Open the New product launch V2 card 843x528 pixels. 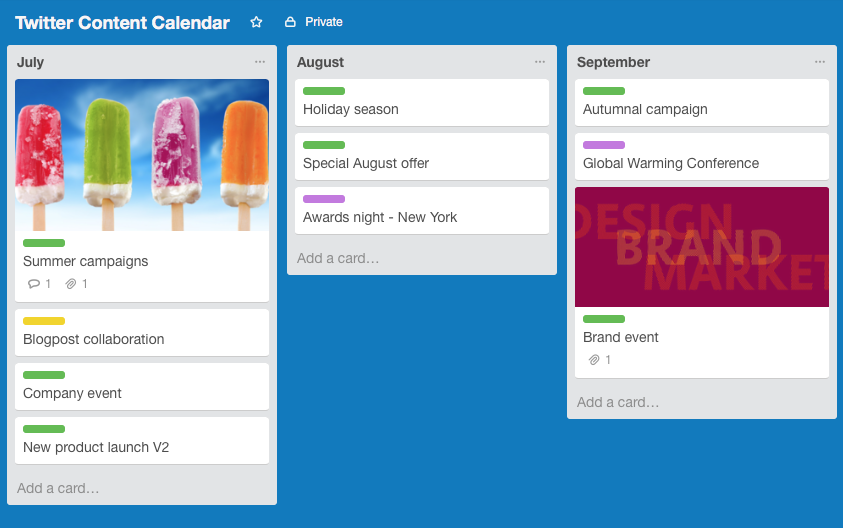142,440
